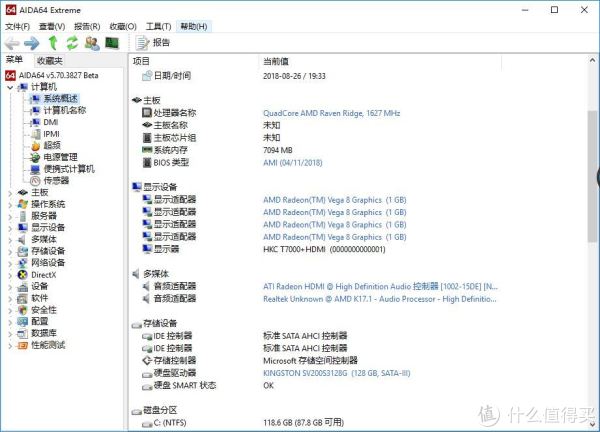Viewport: 600px width, 432px height.
Task: Open the 帮助(H) menu
Action: 194,26
